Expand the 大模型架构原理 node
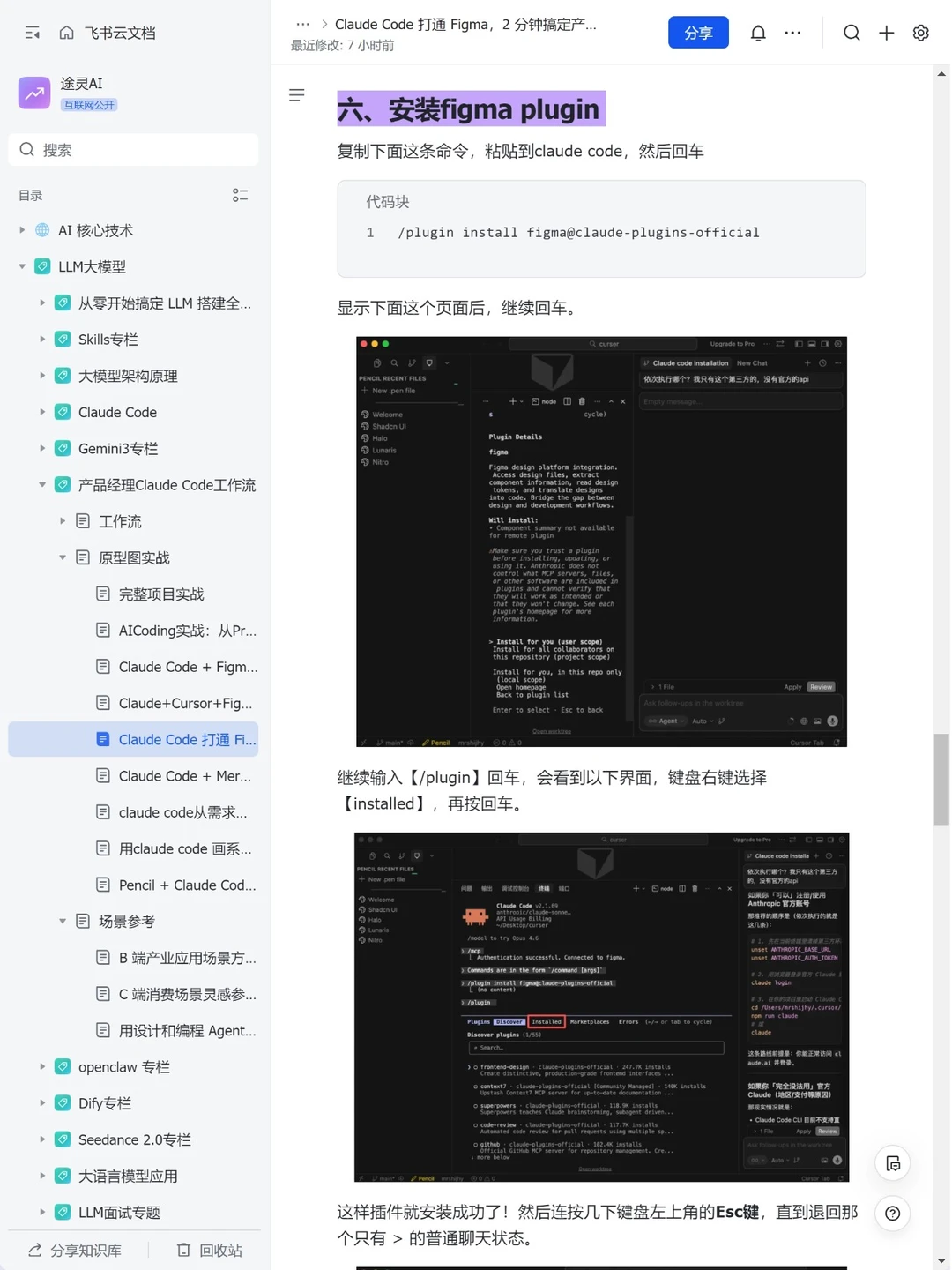952x1270 pixels. [x=42, y=376]
